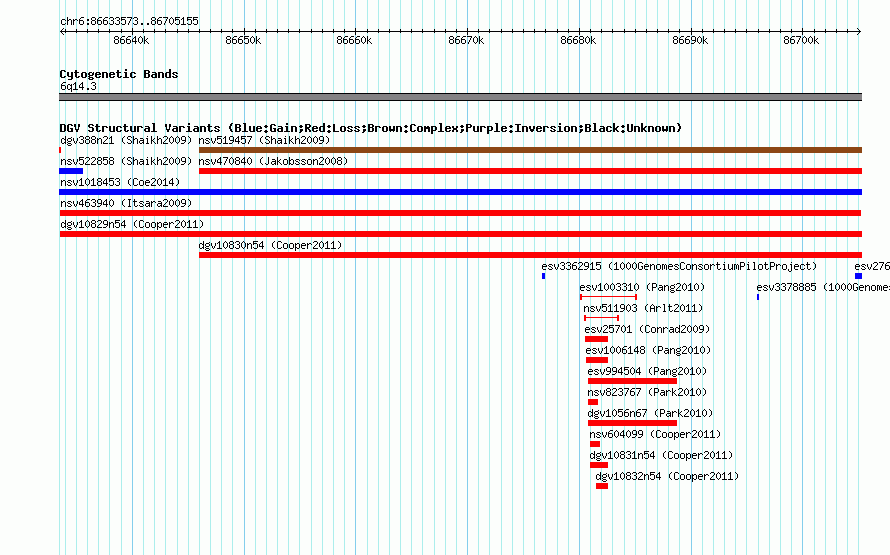The width and height of the screenshot is (890, 555).
Task: Select variant label nsv463940 (Itsara2009)
Action: 126,203
